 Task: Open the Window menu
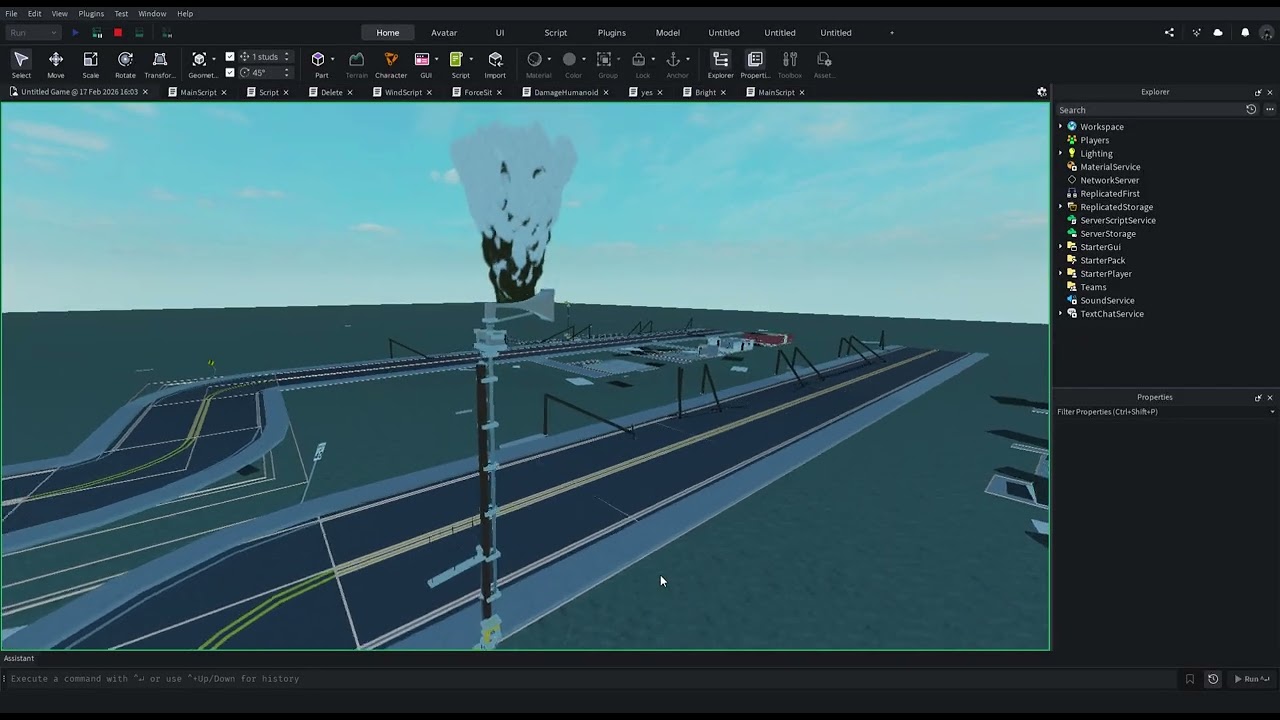(152, 14)
